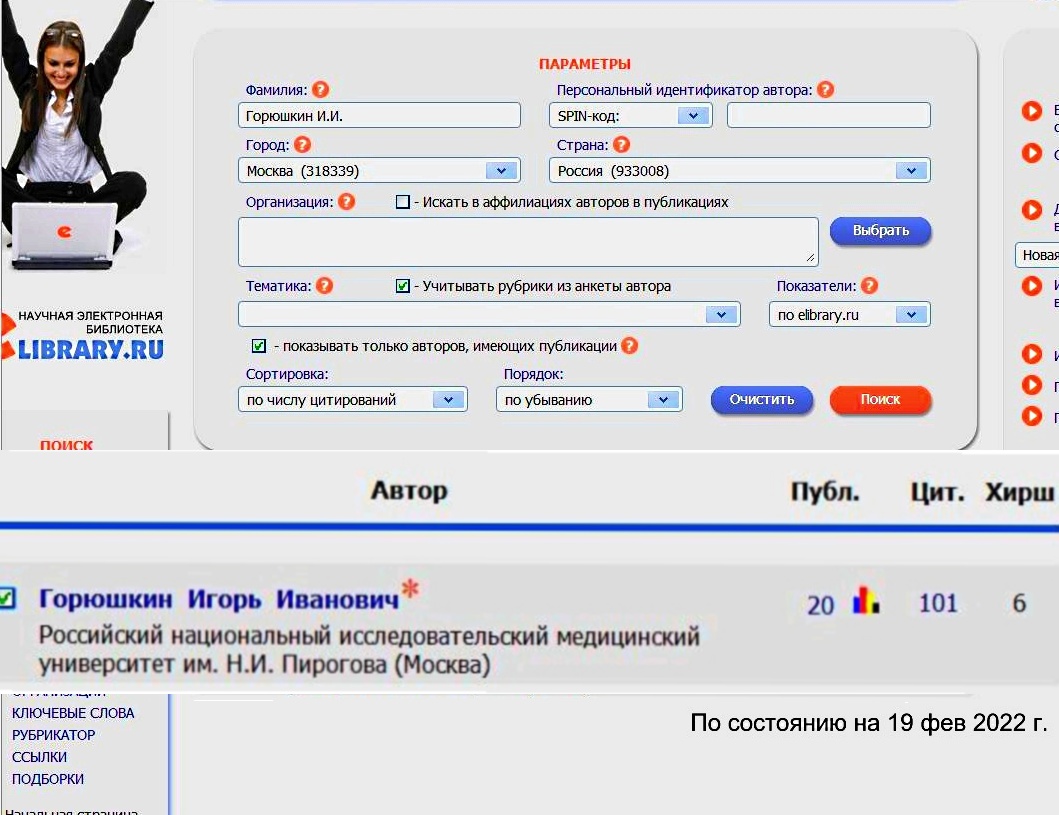Open Сортировка dropdown by citation count

448,400
